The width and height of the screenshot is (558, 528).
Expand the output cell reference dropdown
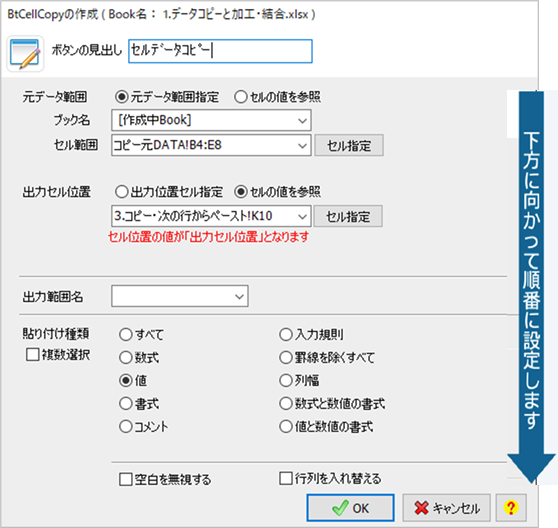302,216
